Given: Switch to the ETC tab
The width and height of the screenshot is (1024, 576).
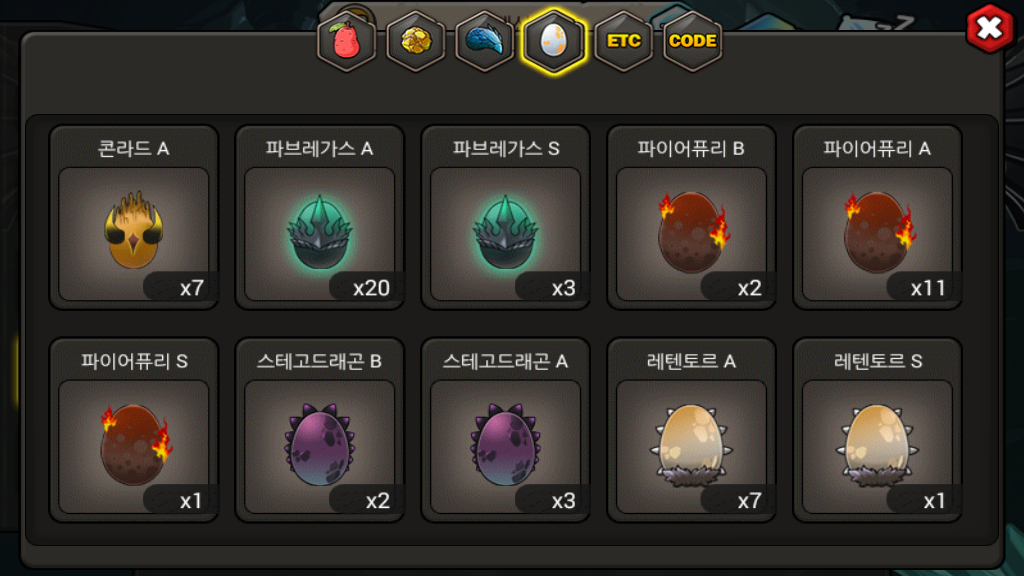Looking at the screenshot, I should pyautogui.click(x=624, y=41).
